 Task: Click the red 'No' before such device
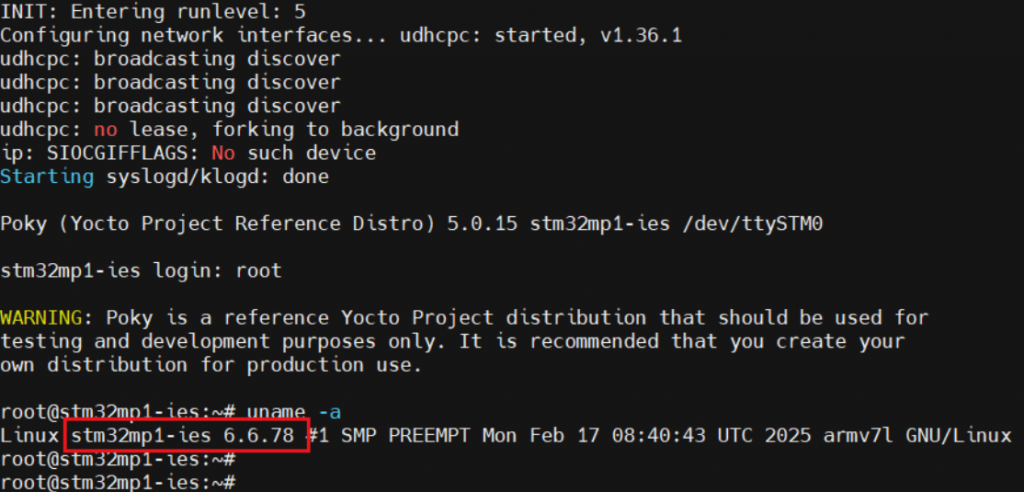222,153
